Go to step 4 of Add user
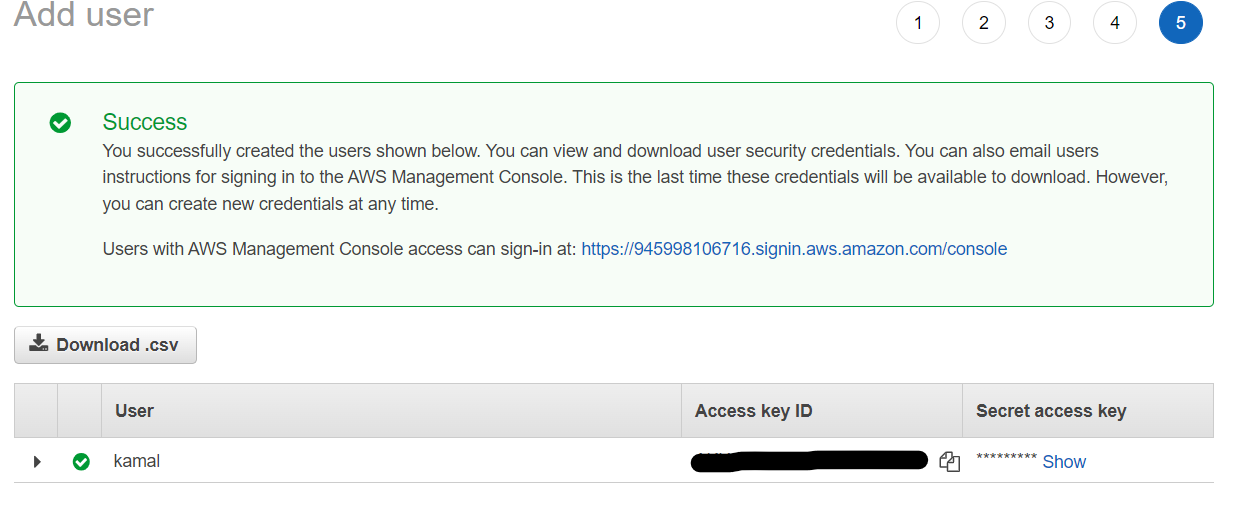The width and height of the screenshot is (1241, 508). [x=1115, y=23]
